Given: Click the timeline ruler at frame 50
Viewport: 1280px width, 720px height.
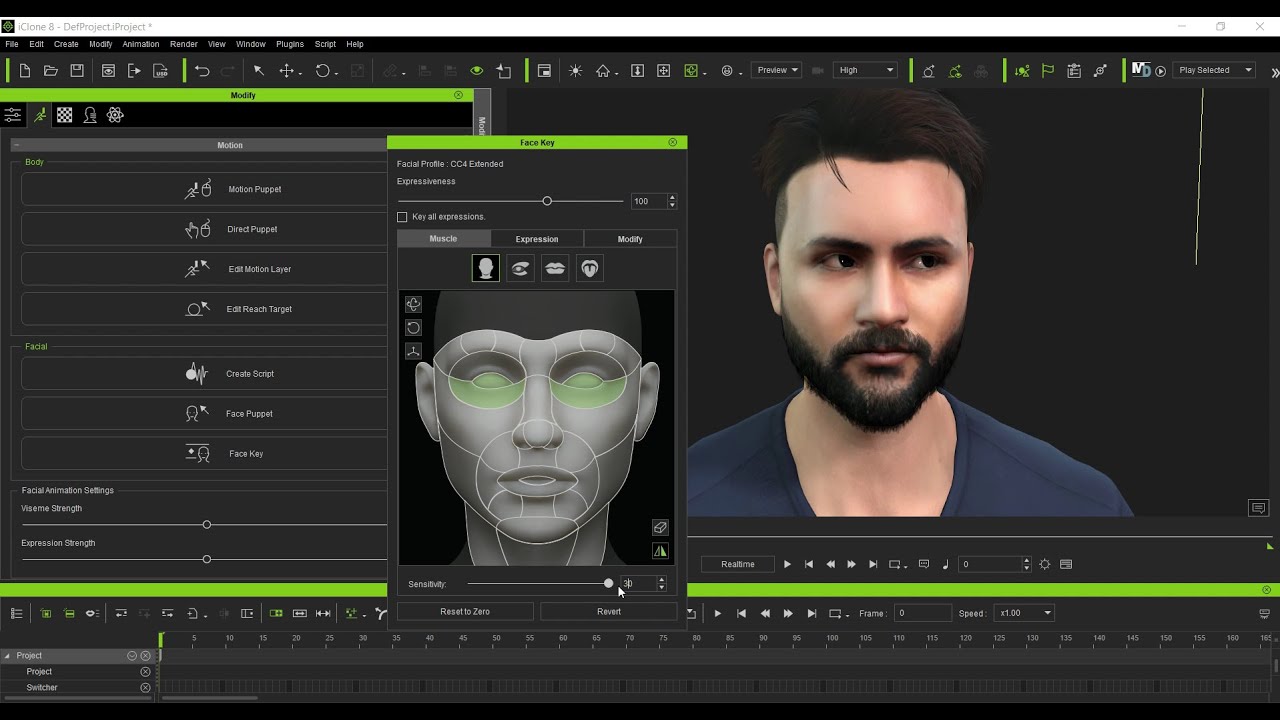Looking at the screenshot, I should coord(496,638).
